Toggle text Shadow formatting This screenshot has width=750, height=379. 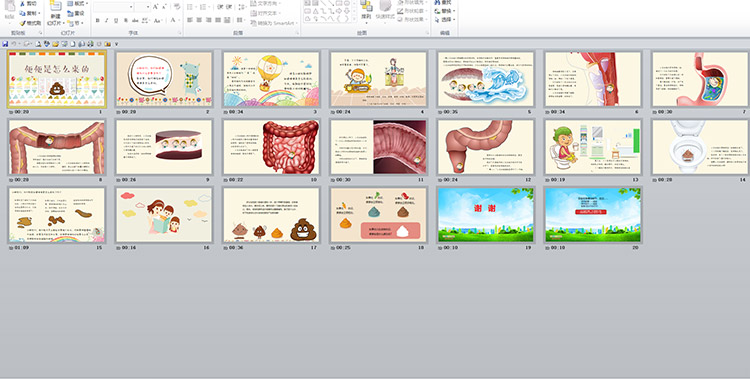pyautogui.click(x=126, y=20)
